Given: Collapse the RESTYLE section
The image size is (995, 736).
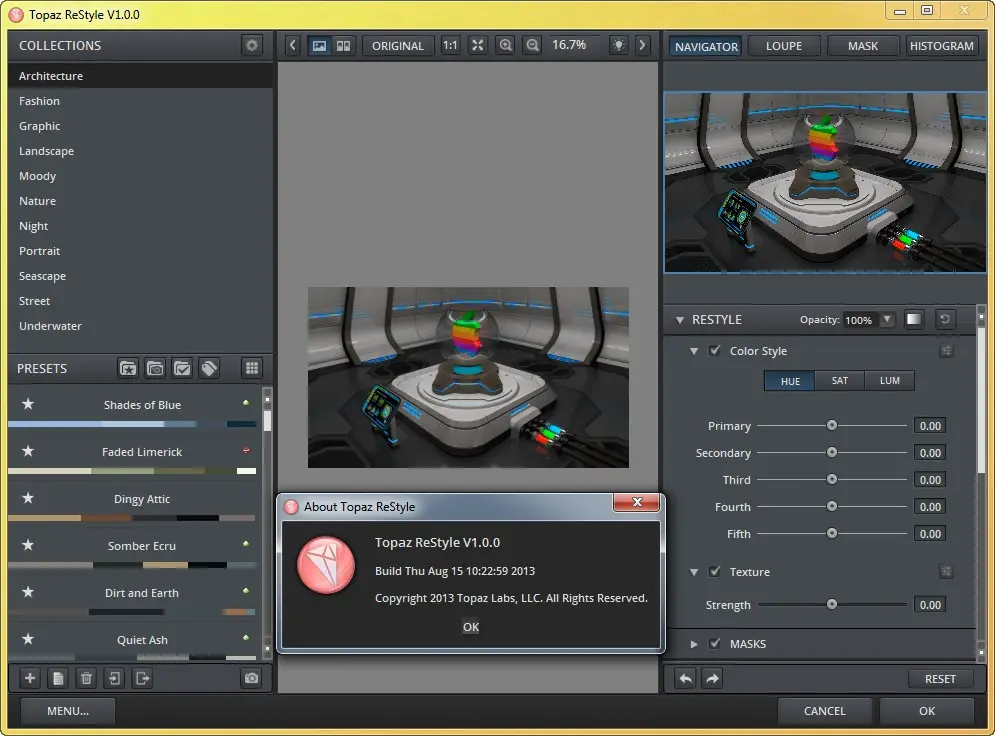Looking at the screenshot, I should click(680, 320).
